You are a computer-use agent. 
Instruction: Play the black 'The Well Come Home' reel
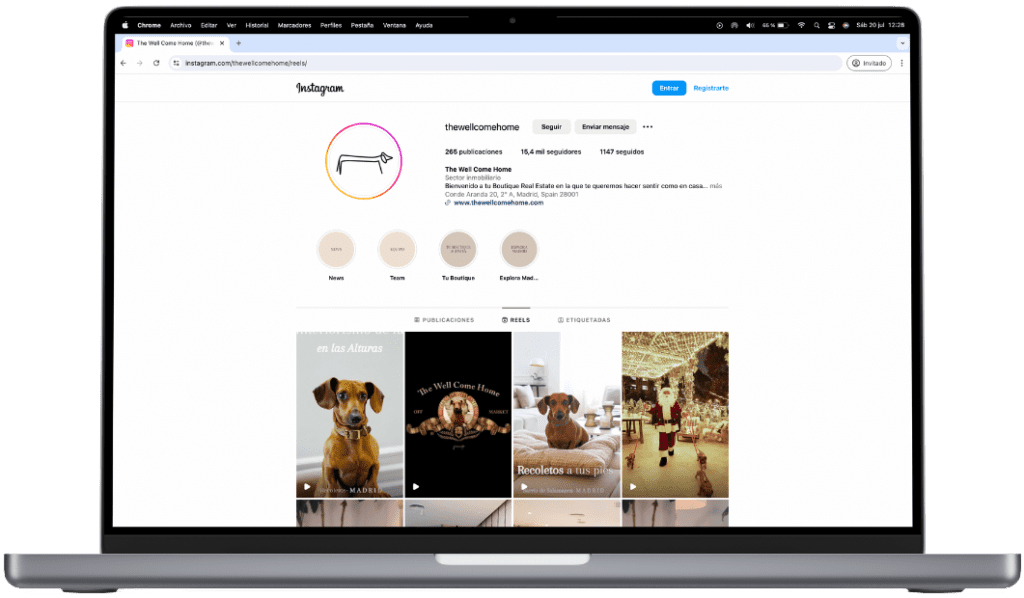coord(458,415)
